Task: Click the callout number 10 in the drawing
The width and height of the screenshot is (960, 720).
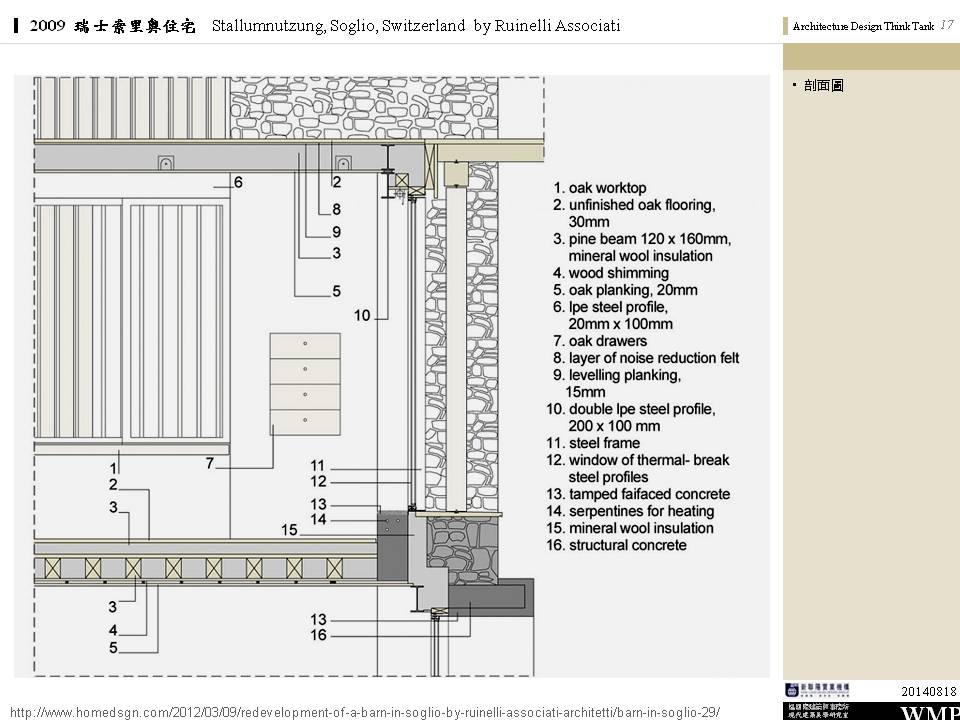Action: (362, 315)
